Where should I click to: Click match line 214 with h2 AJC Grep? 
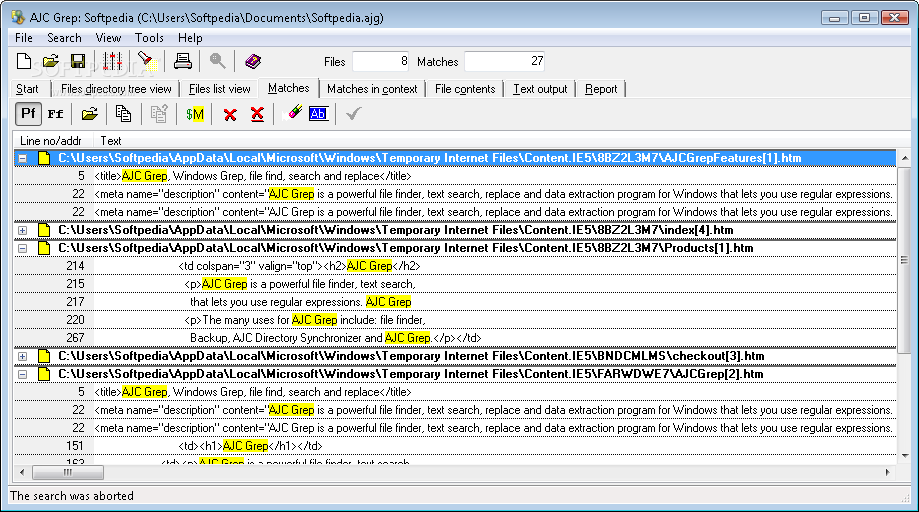click(x=455, y=266)
